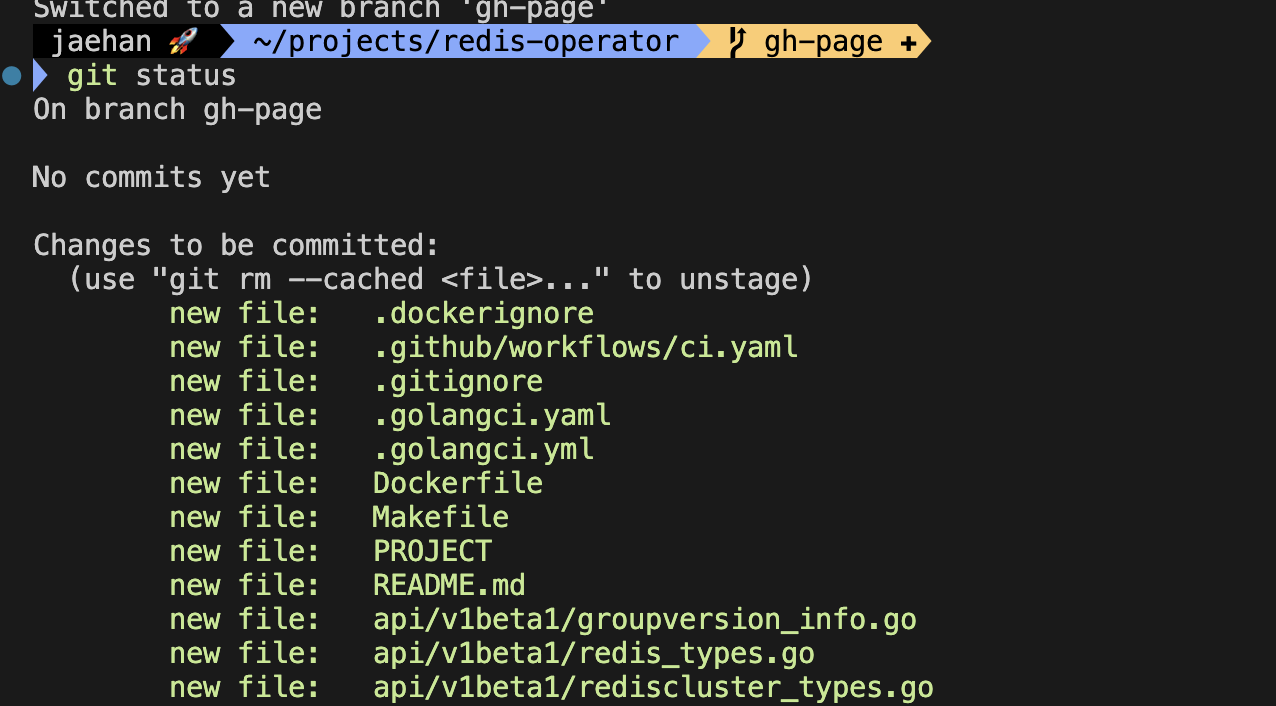Screen dimensions: 1276x706
Task: Open the .gitignore file path
Action: [x=458, y=381]
